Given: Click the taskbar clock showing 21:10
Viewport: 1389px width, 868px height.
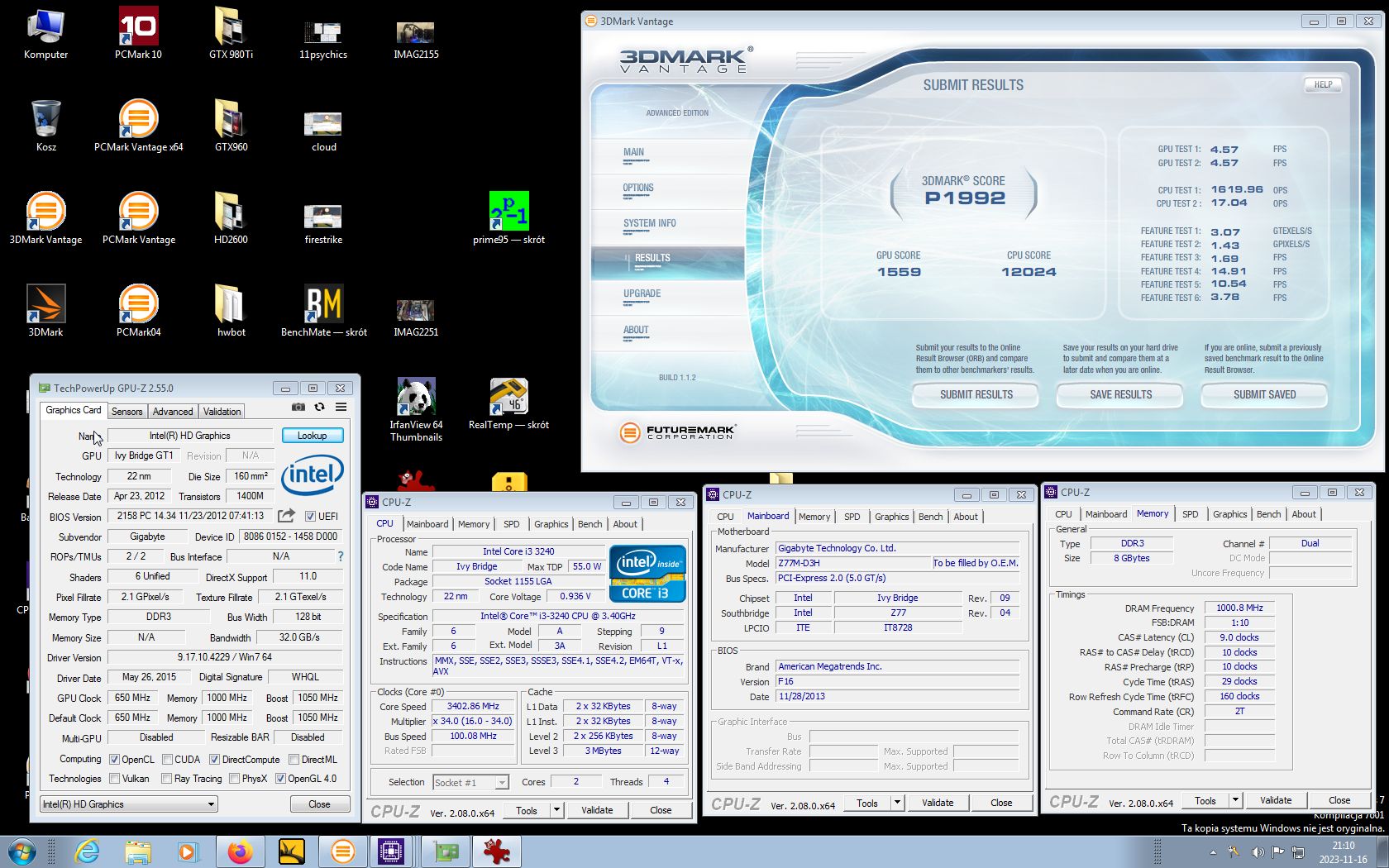Looking at the screenshot, I should tap(1343, 852).
